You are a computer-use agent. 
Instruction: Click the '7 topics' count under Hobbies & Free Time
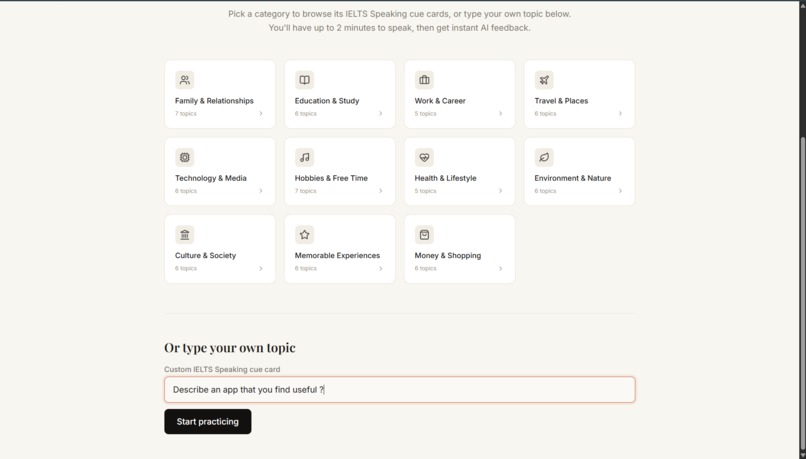coord(305,191)
